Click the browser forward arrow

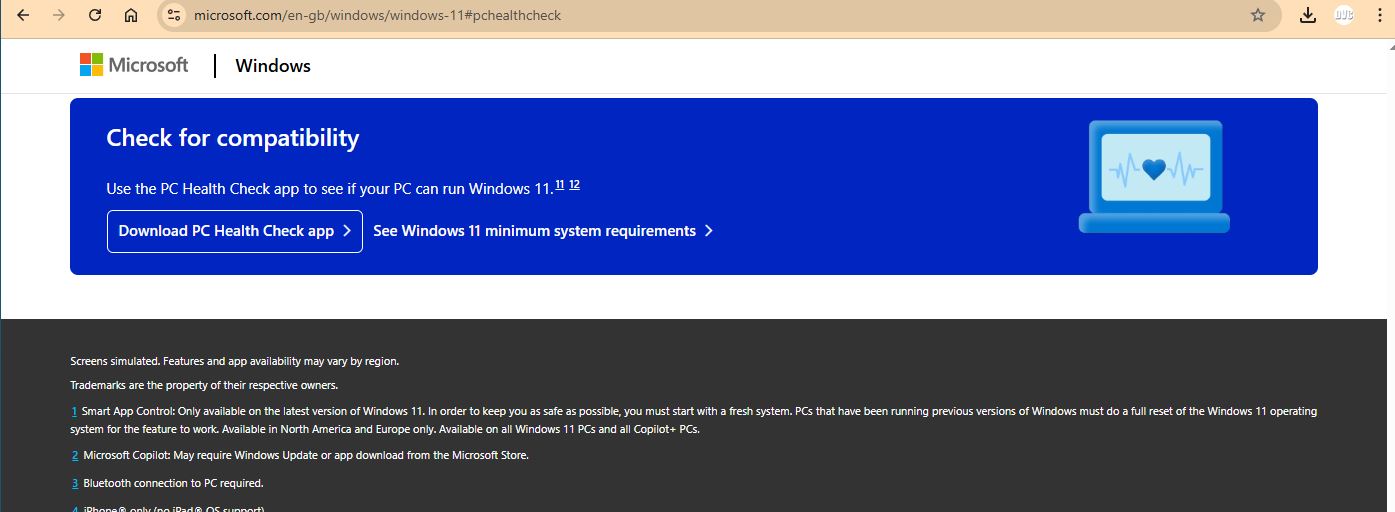(x=59, y=15)
